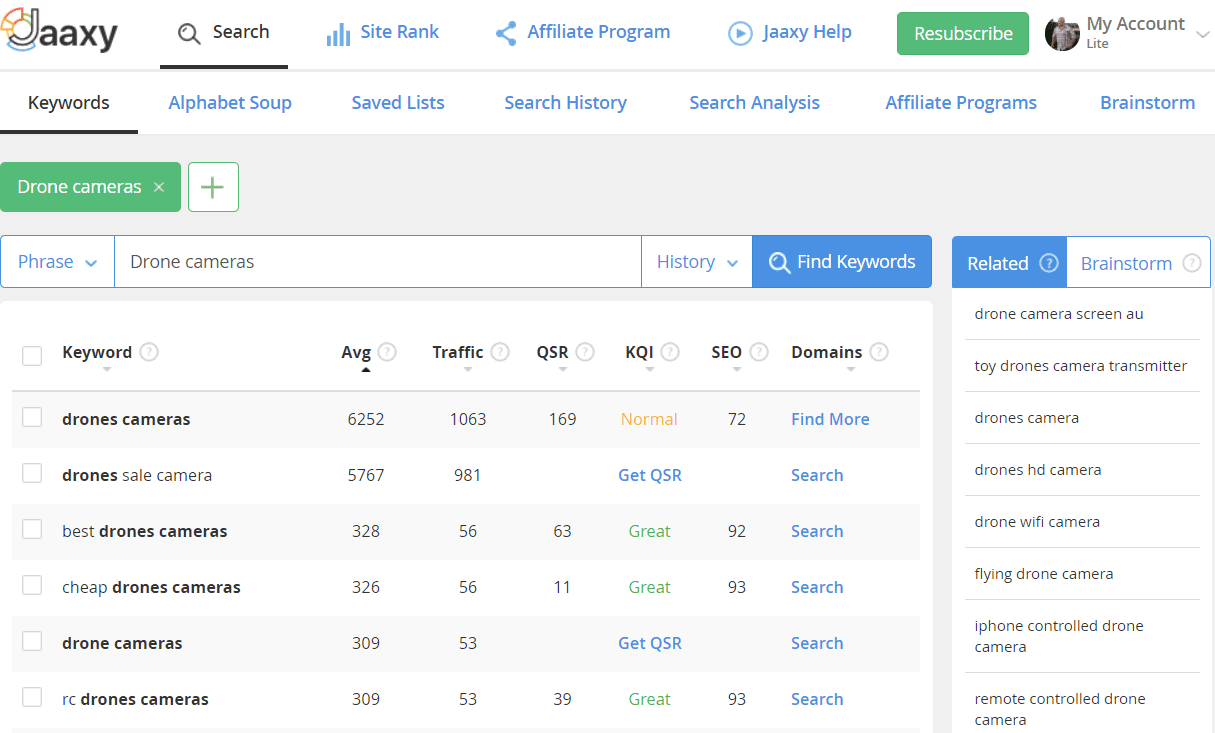The image size is (1215, 733).
Task: Check the box for drone cameras row
Action: [32, 641]
